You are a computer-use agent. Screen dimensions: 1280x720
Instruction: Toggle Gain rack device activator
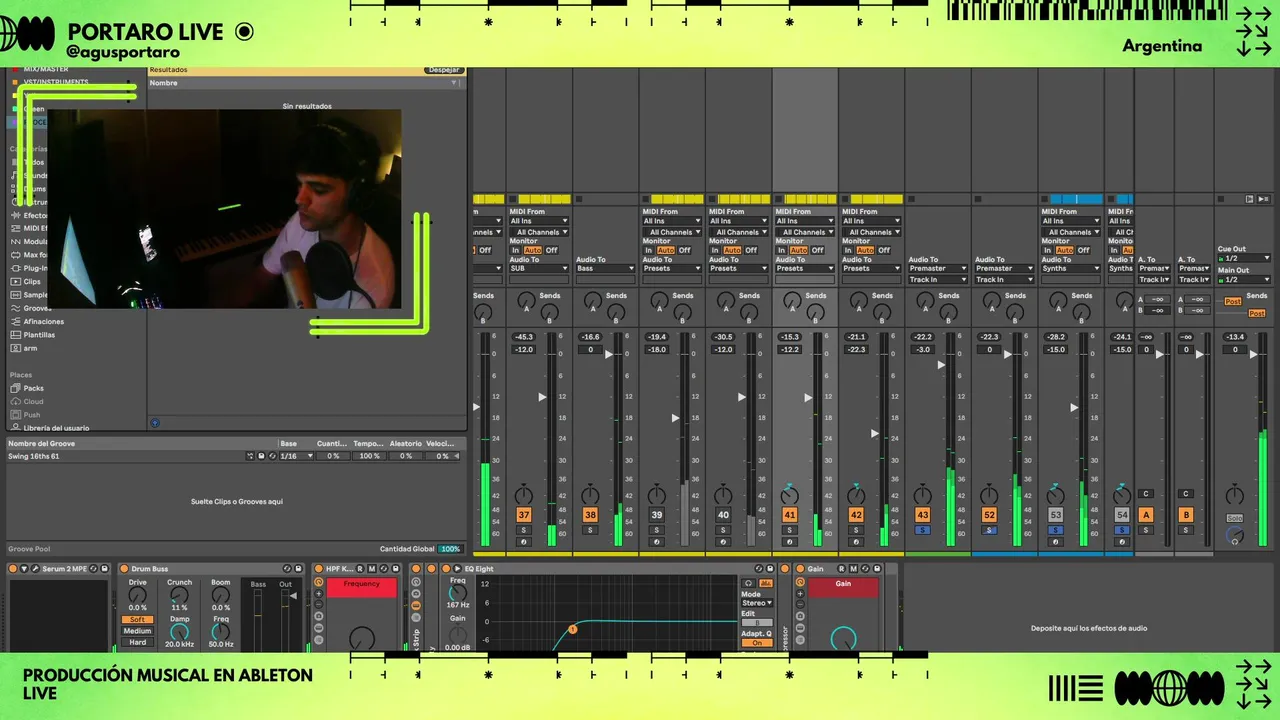tap(800, 569)
